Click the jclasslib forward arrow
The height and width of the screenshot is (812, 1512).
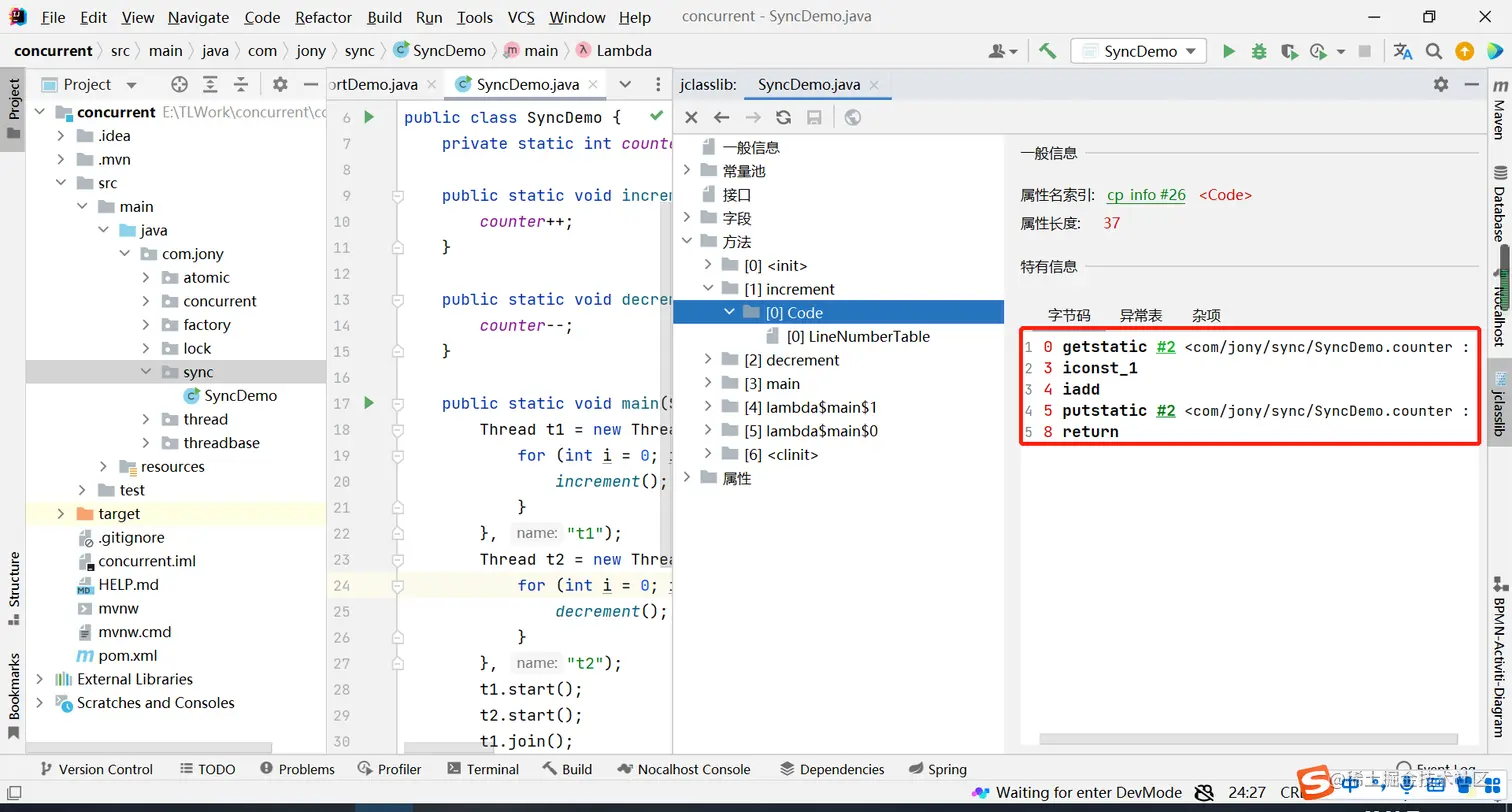tap(752, 117)
